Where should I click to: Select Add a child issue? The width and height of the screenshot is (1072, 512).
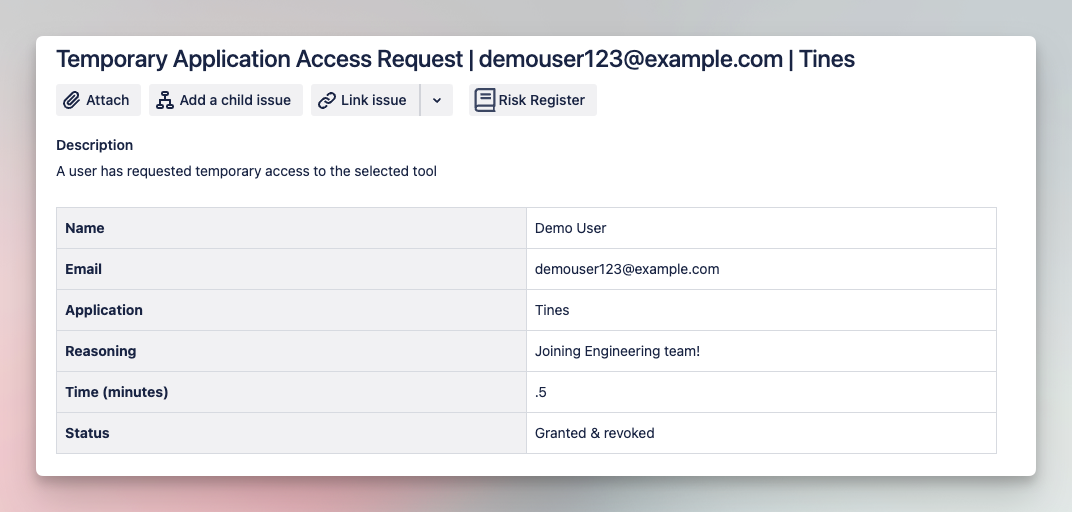coord(226,100)
